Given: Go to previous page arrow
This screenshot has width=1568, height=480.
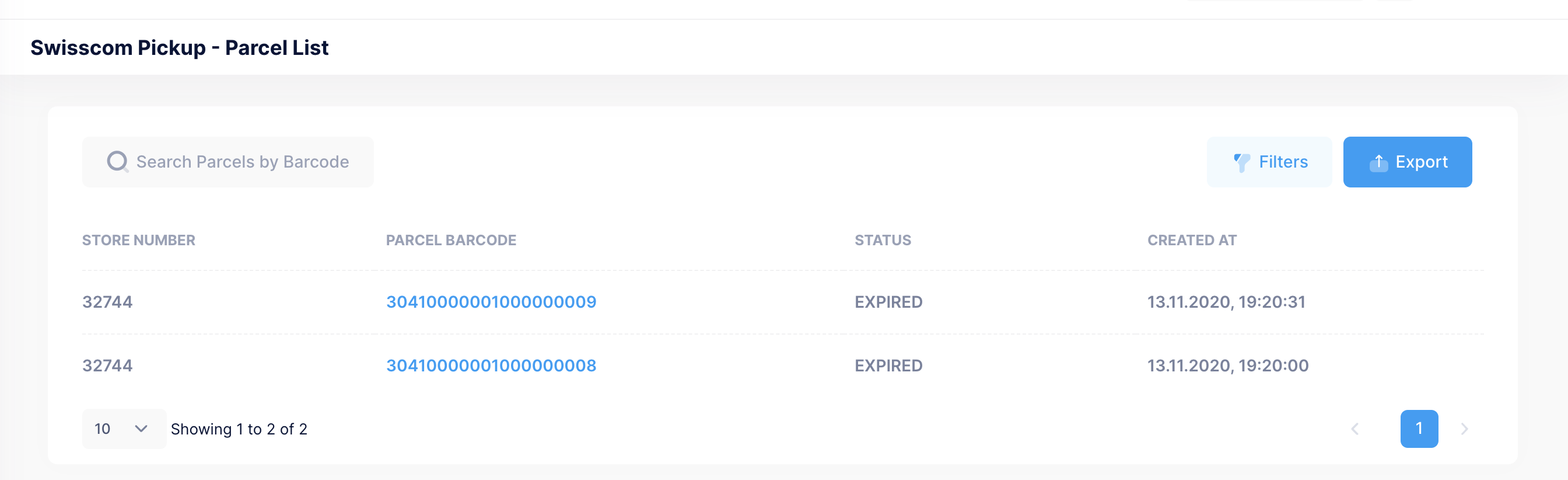Looking at the screenshot, I should [x=1354, y=429].
